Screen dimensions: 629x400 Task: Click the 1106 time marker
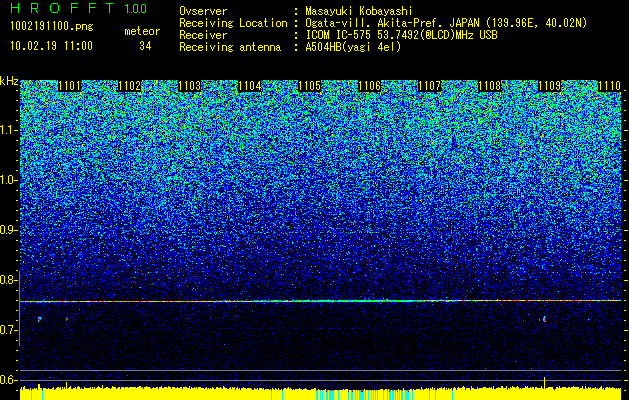(x=369, y=86)
